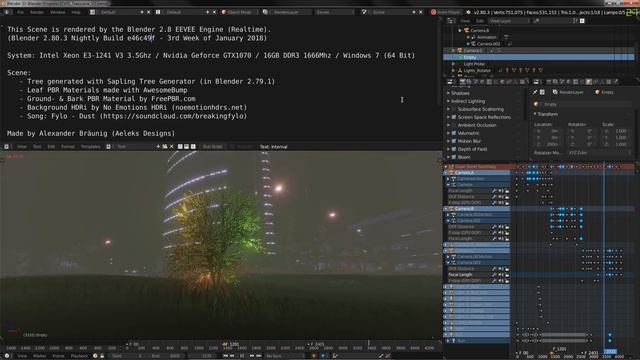This screenshot has width=640, height=360.
Task: Expand the Lights_Rotator outliner item
Action: click(x=453, y=71)
